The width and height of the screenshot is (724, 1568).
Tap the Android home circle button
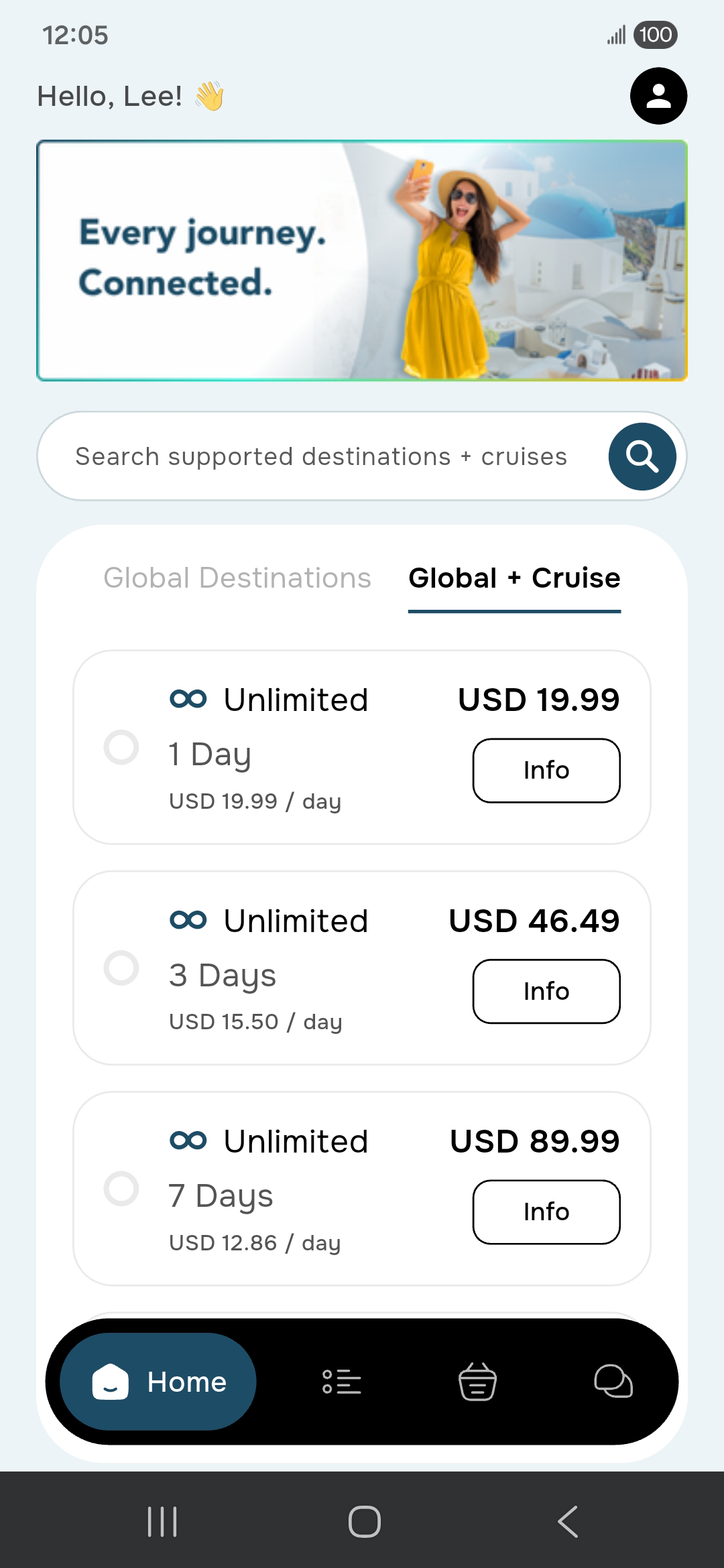365,1521
